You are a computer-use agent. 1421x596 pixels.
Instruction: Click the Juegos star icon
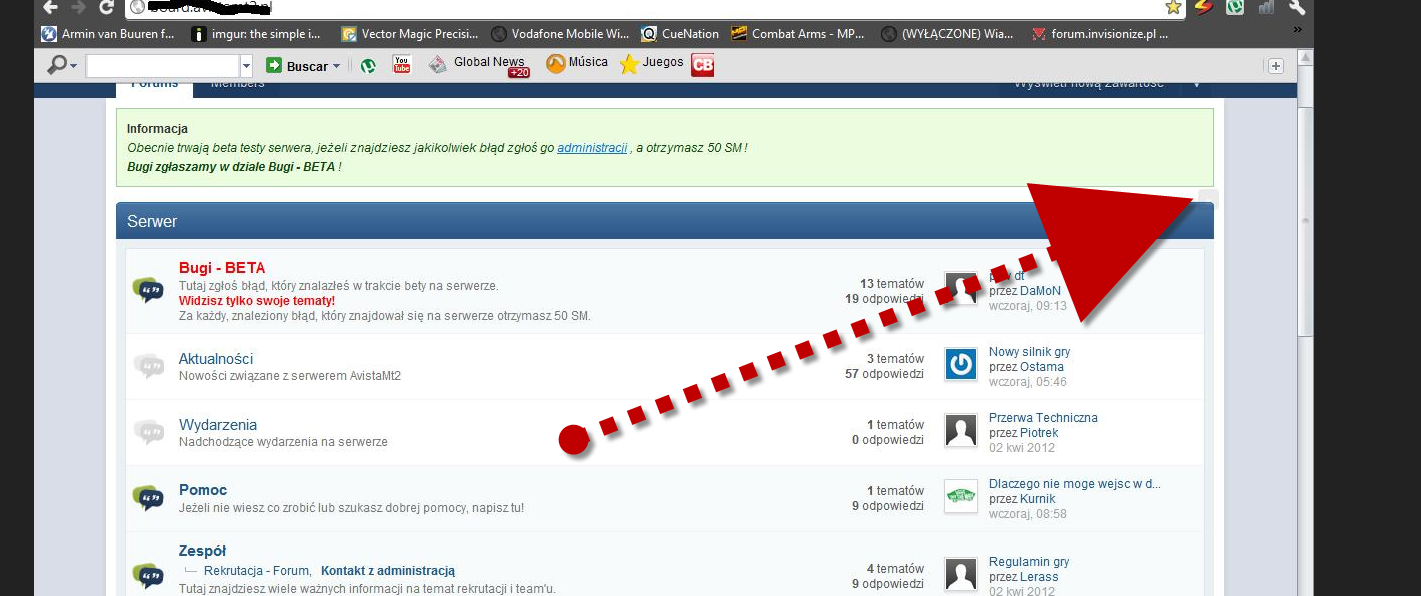[x=628, y=63]
